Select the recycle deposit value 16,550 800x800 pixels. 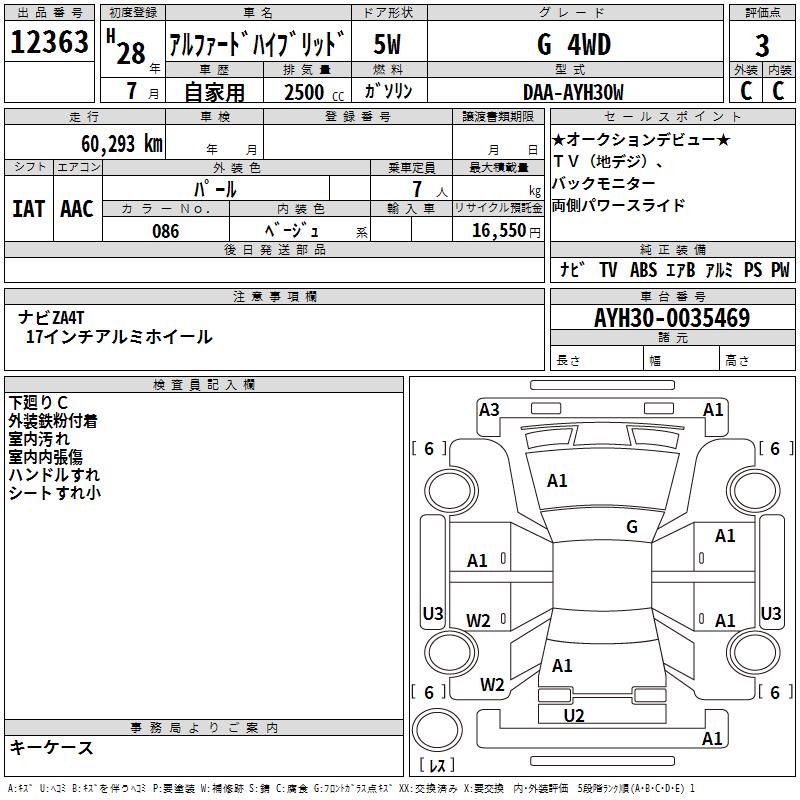[500, 231]
